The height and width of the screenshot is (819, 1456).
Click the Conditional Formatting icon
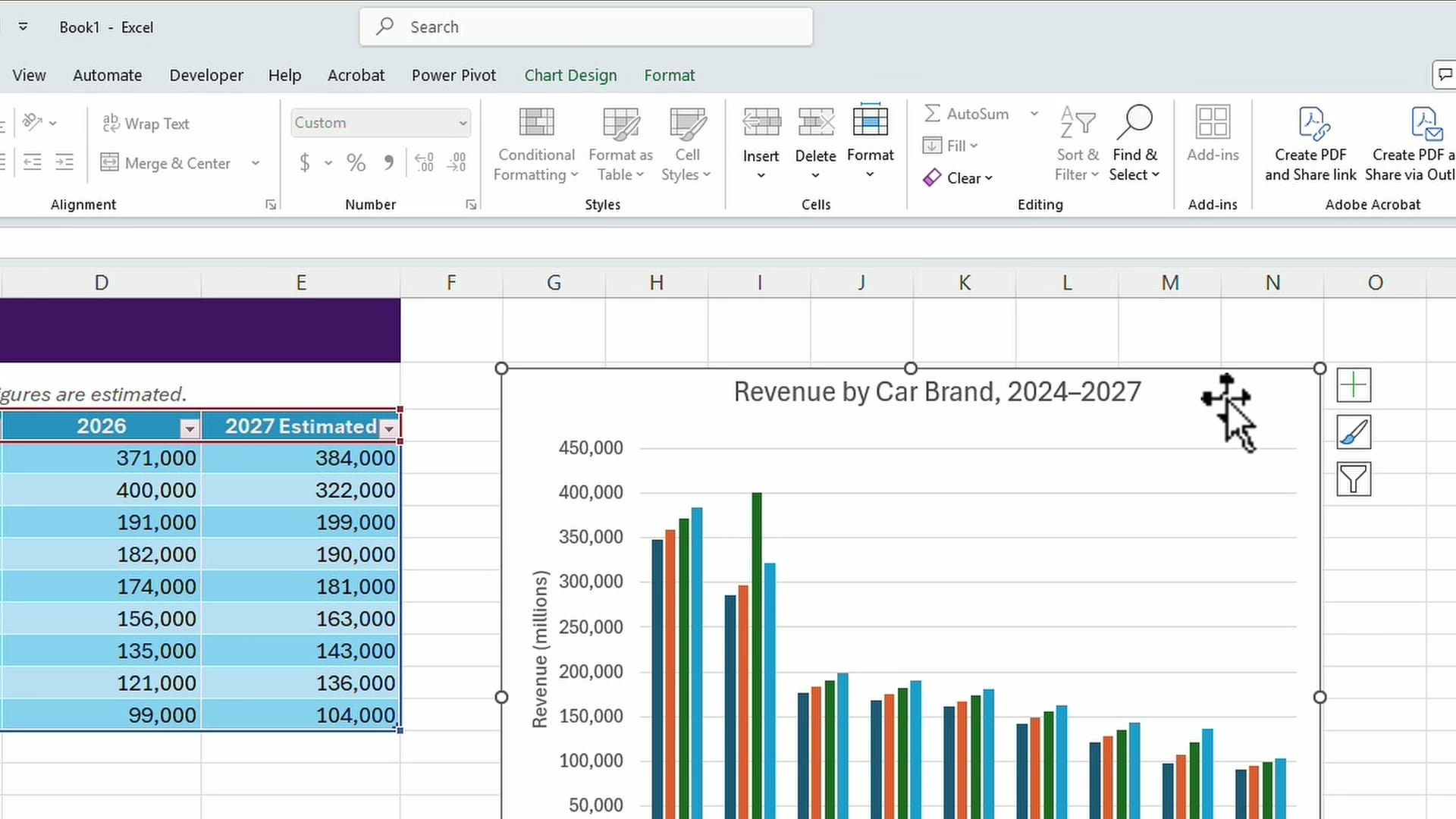pos(536,123)
